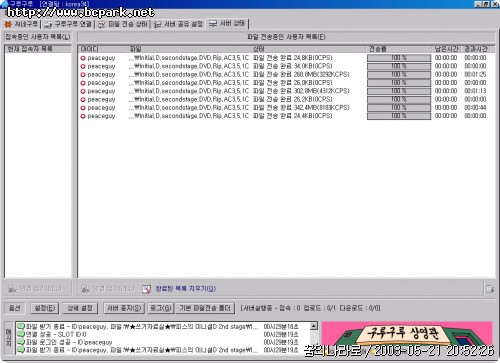Select status text '파일 전송 완료 302.8MB'
Image resolution: width=500 pixels, height=363 pixels.
pyautogui.click(x=301, y=91)
